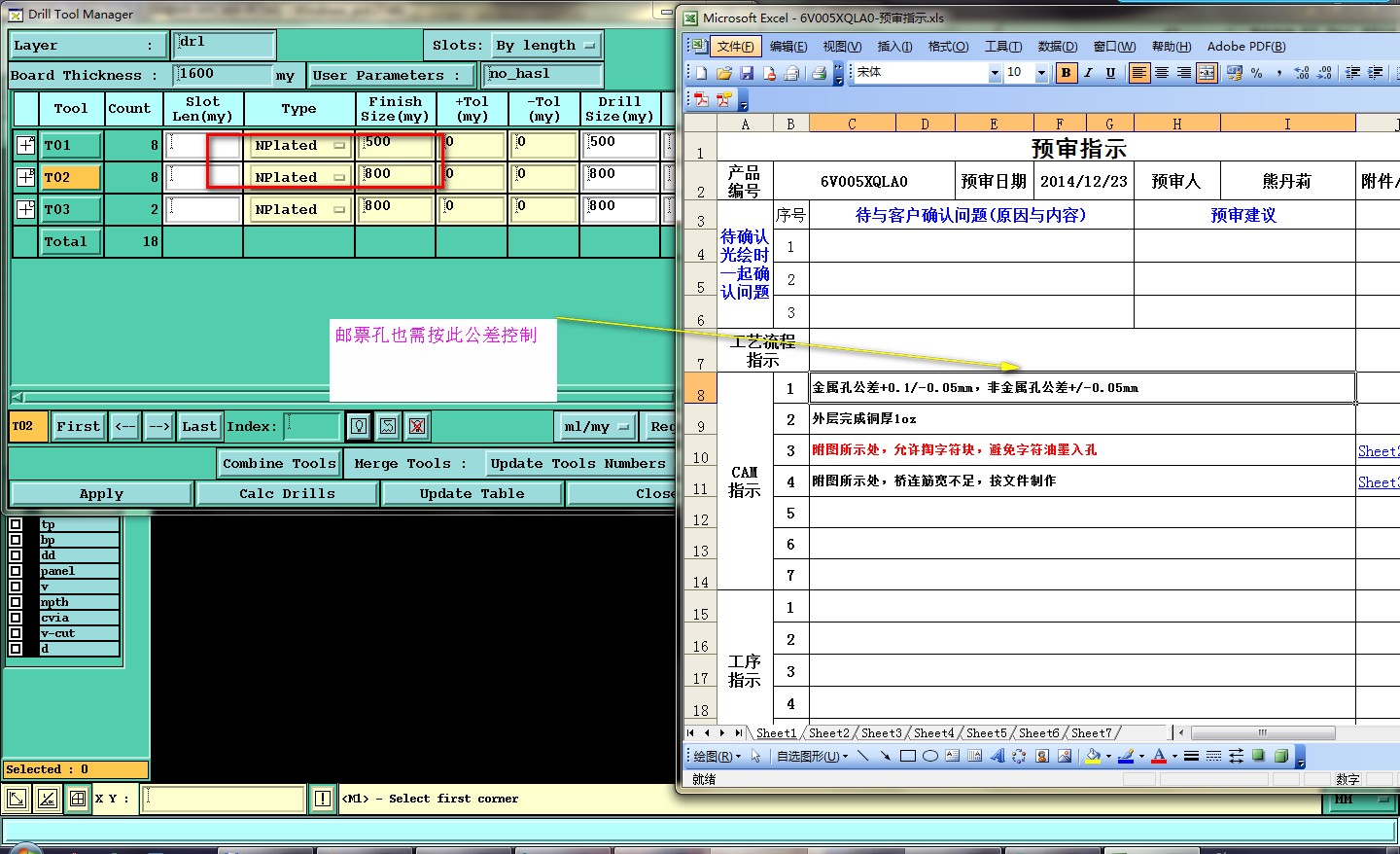The height and width of the screenshot is (854, 1400).
Task: Open the 编辑(E) menu in Excel
Action: (788, 46)
